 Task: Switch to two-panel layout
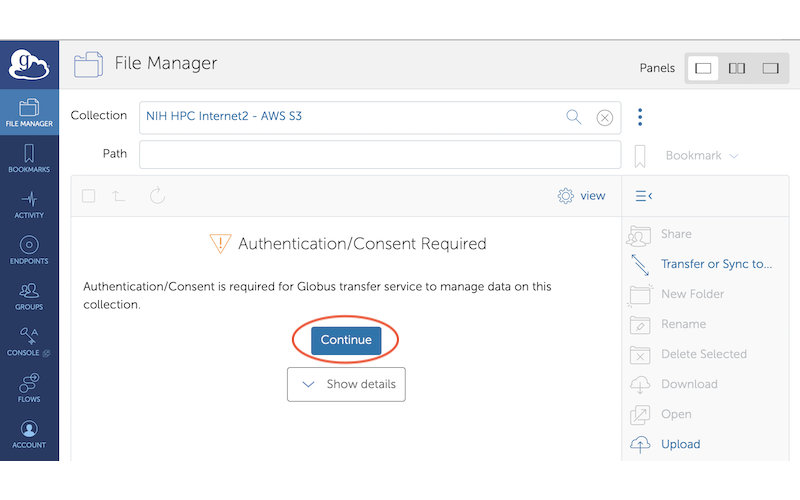click(737, 68)
